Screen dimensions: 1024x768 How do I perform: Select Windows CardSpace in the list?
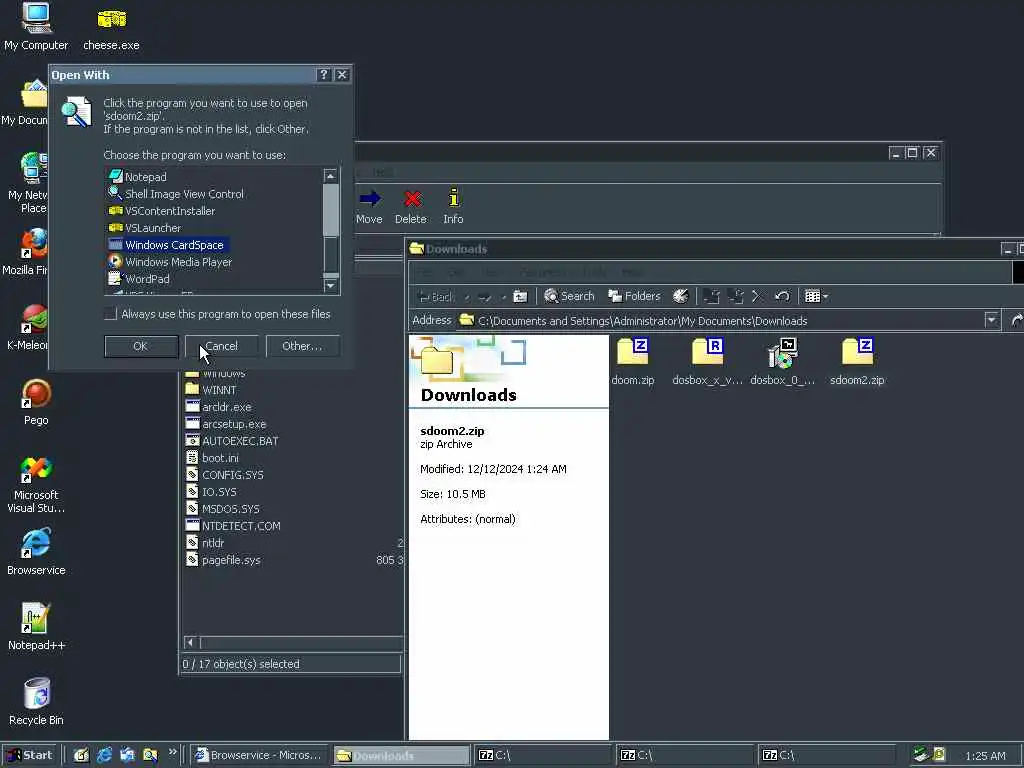click(x=167, y=244)
